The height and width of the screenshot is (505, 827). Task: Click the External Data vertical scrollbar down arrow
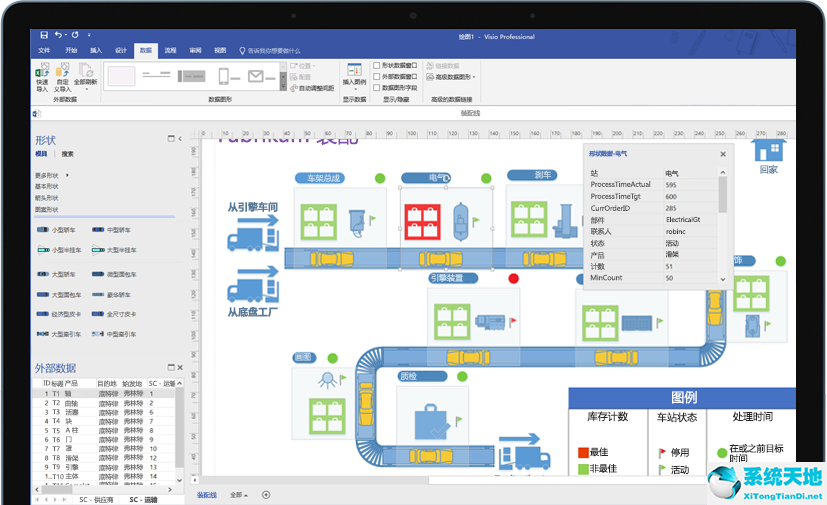tap(179, 480)
